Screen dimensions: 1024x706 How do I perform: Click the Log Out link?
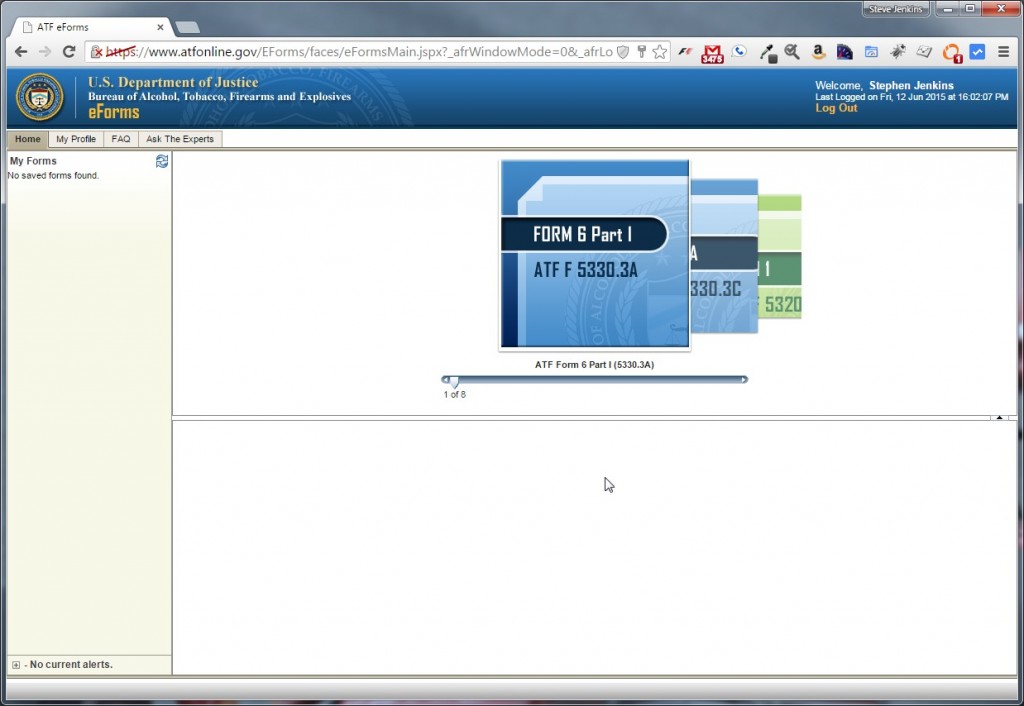click(836, 108)
